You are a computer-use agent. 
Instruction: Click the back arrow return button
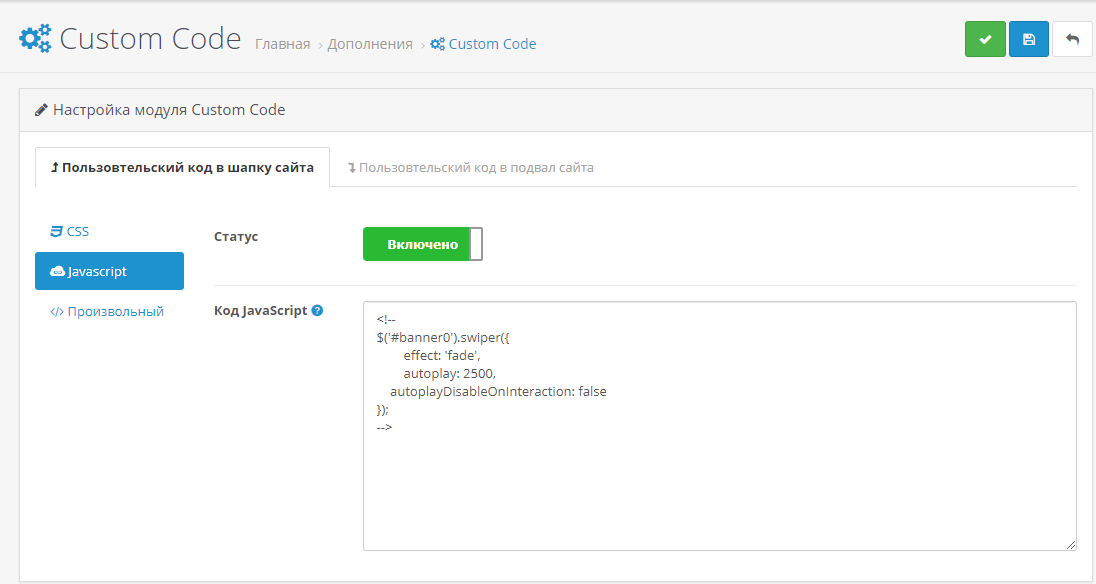(x=1072, y=39)
